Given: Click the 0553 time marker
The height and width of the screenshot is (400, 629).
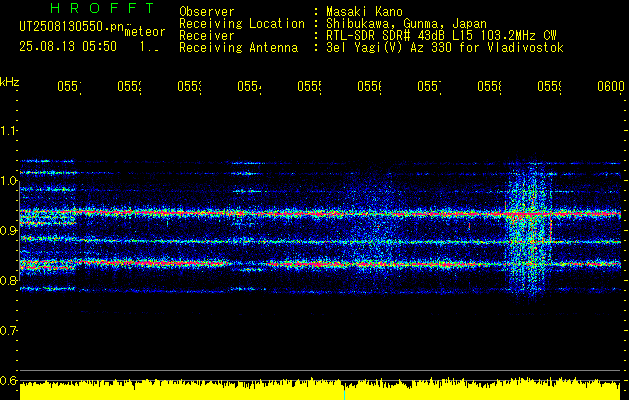Looking at the screenshot, I should (x=189, y=86).
